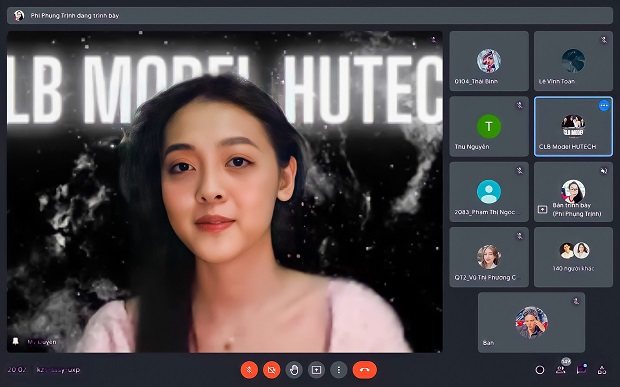This screenshot has width=620, height=387.
Task: Raise hand using the hand icon
Action: (294, 370)
